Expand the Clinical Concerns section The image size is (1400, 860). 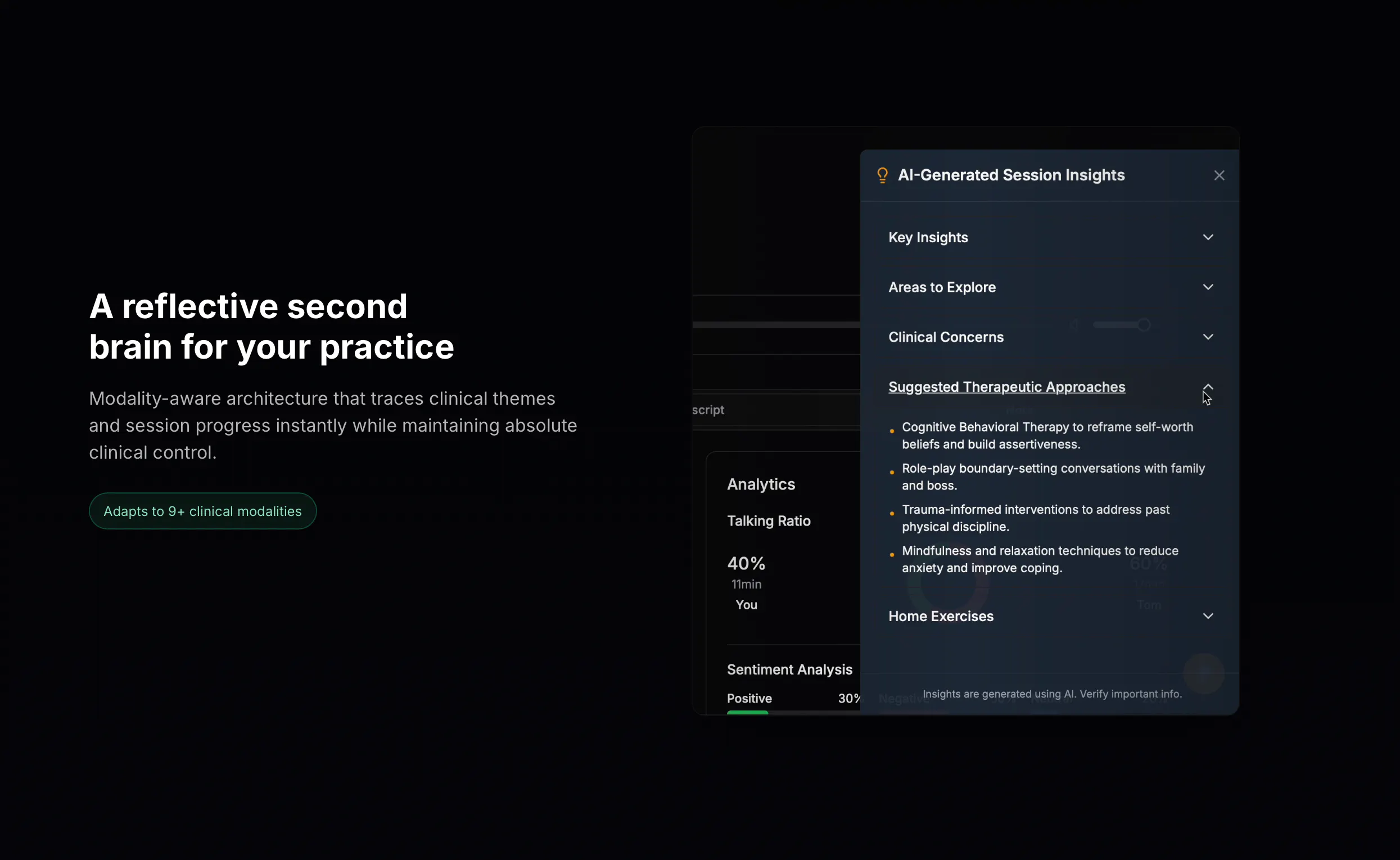1208,337
